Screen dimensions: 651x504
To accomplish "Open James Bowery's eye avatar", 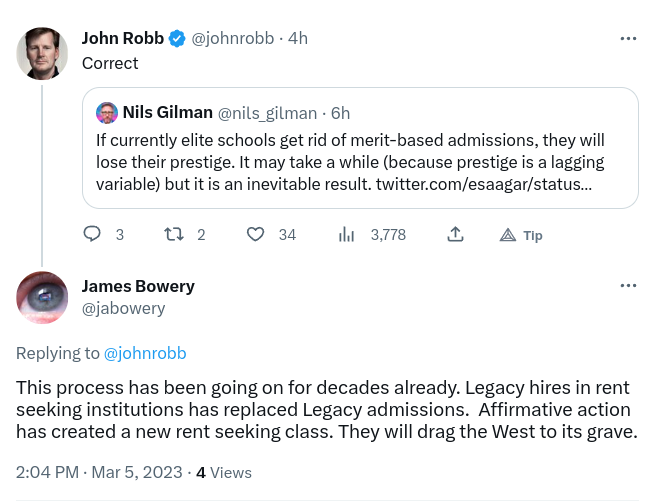I will [x=42, y=297].
